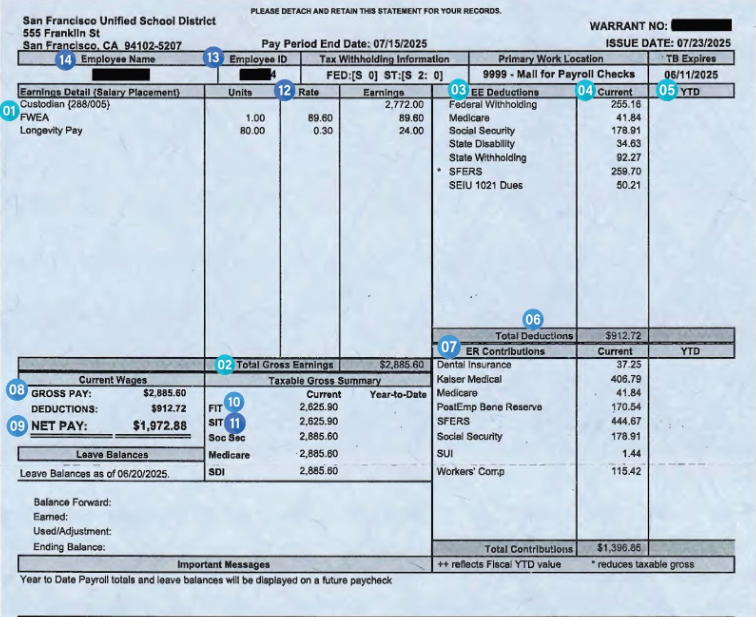Click the 'WARRANT NO:' label

629,26
